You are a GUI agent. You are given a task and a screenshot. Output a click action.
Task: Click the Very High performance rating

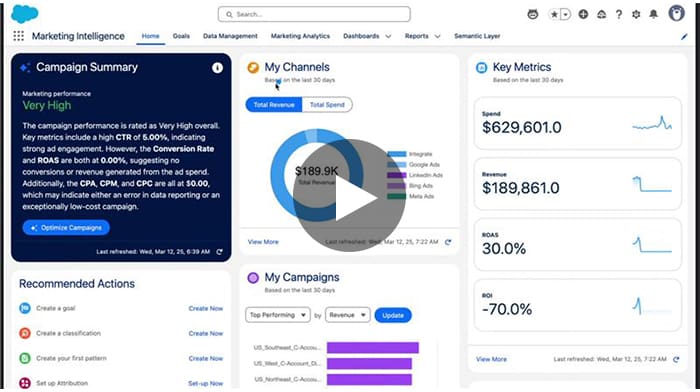pyautogui.click(x=47, y=105)
